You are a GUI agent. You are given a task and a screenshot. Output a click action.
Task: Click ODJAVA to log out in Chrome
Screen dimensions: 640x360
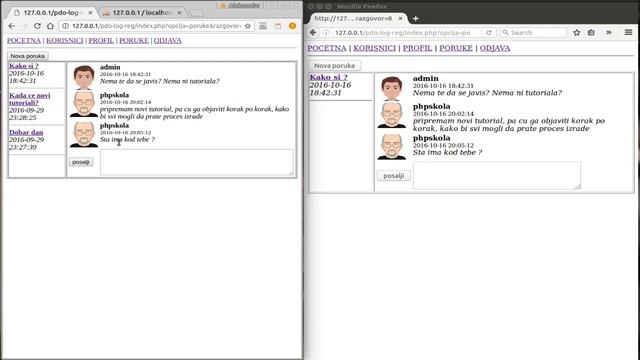[167, 40]
